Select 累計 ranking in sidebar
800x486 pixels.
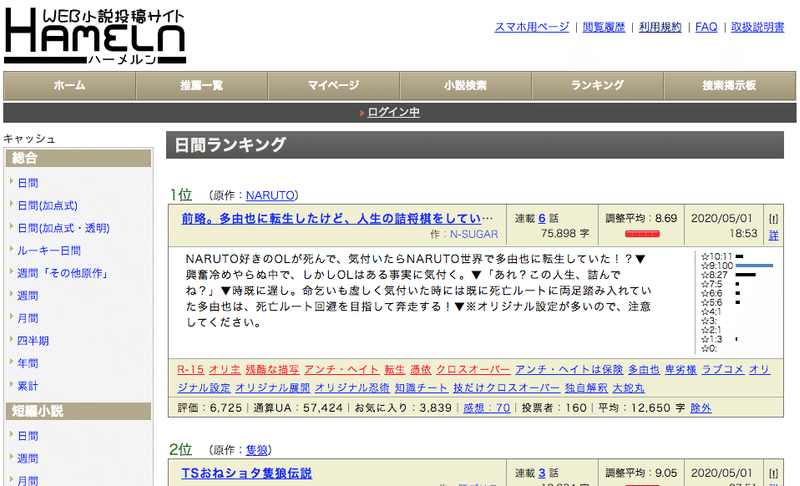pos(28,386)
